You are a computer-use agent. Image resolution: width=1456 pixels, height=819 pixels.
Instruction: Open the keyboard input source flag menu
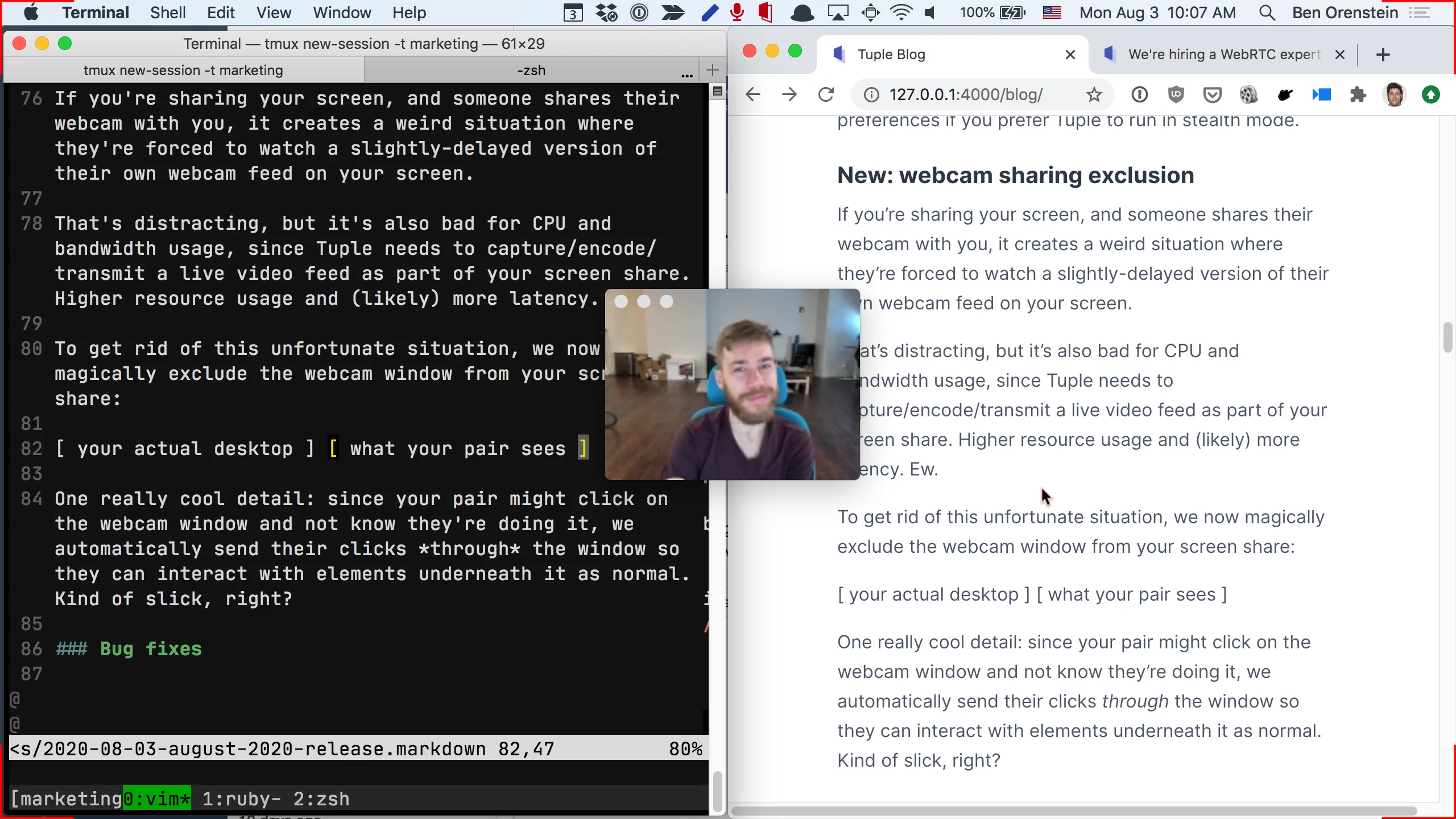click(x=1052, y=13)
